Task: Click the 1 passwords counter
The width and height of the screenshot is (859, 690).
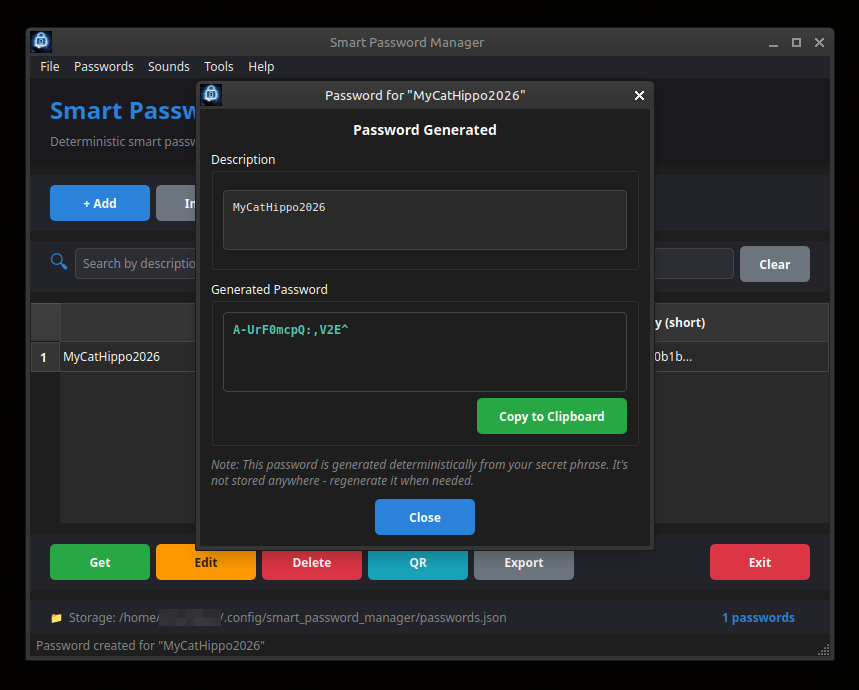Action: coord(758,618)
